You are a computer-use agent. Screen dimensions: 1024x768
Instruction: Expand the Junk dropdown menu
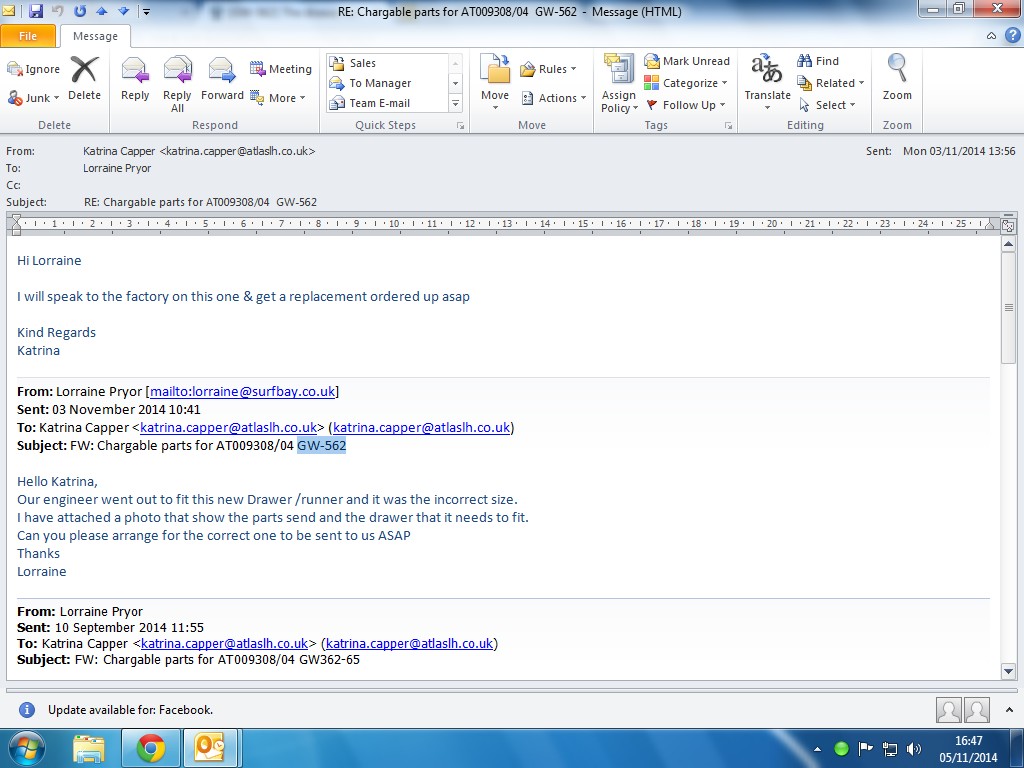35,98
